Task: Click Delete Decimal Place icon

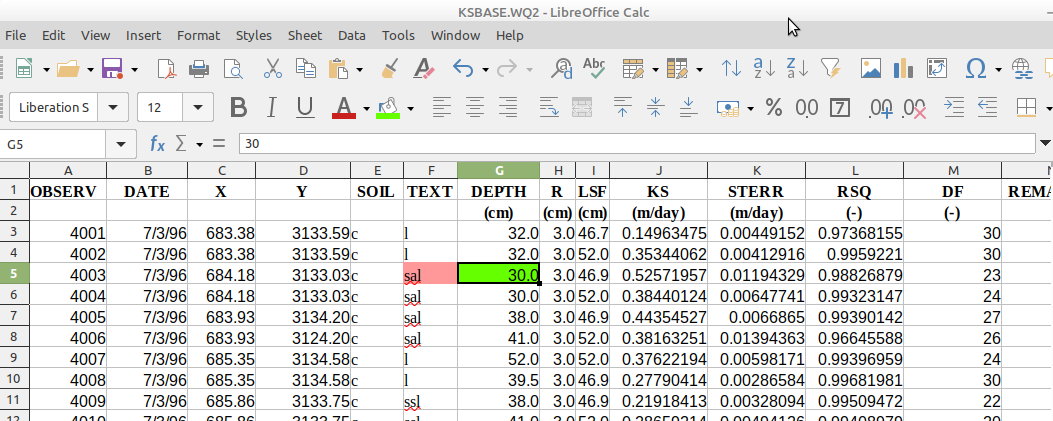Action: pyautogui.click(x=914, y=107)
